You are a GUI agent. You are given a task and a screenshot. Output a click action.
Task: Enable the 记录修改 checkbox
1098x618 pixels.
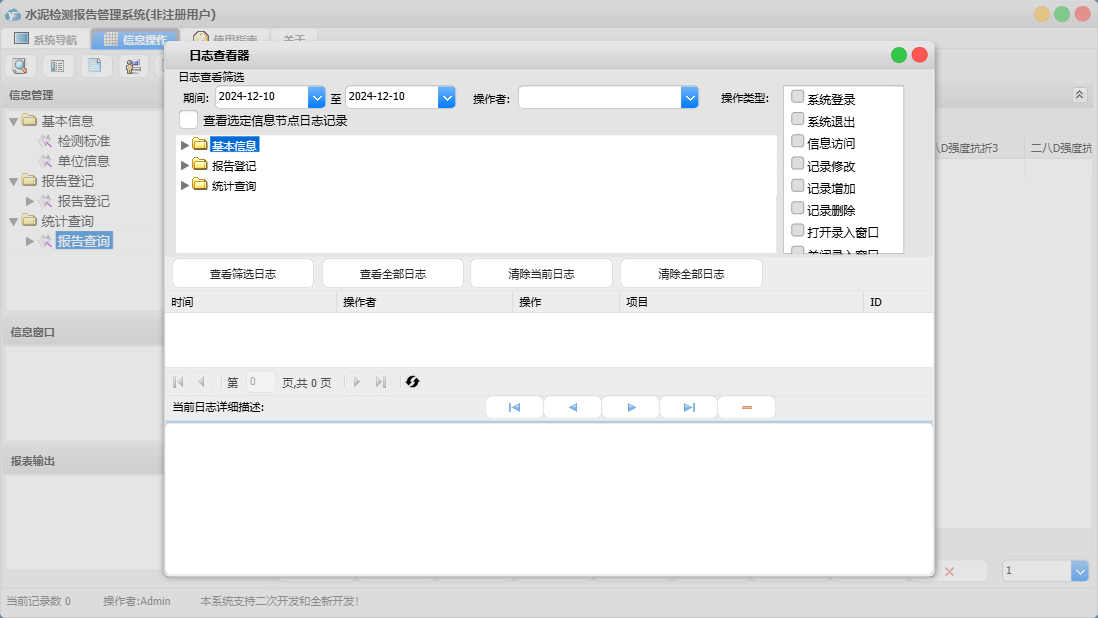[798, 164]
